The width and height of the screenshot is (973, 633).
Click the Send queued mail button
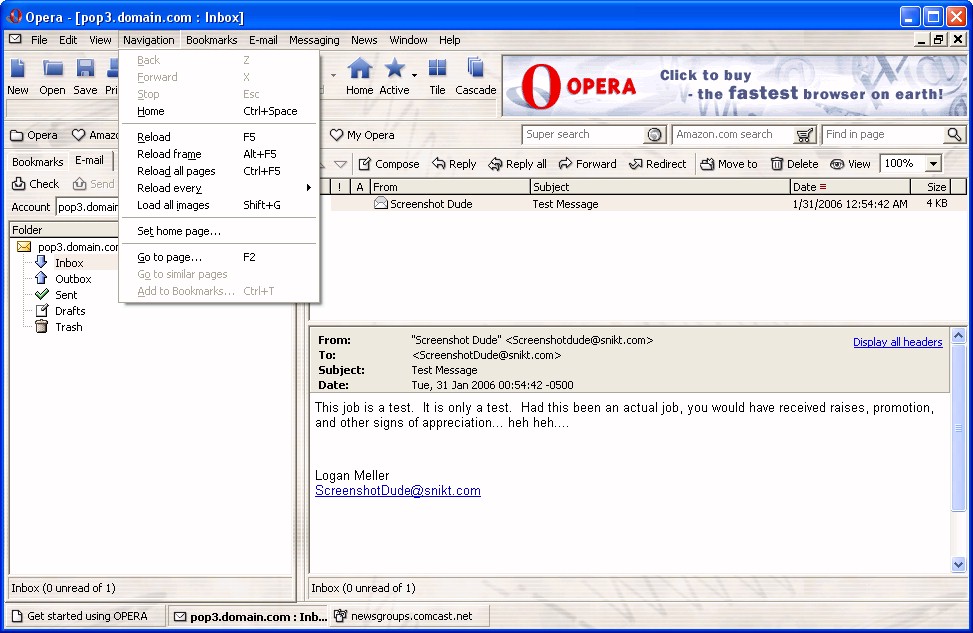[x=94, y=184]
